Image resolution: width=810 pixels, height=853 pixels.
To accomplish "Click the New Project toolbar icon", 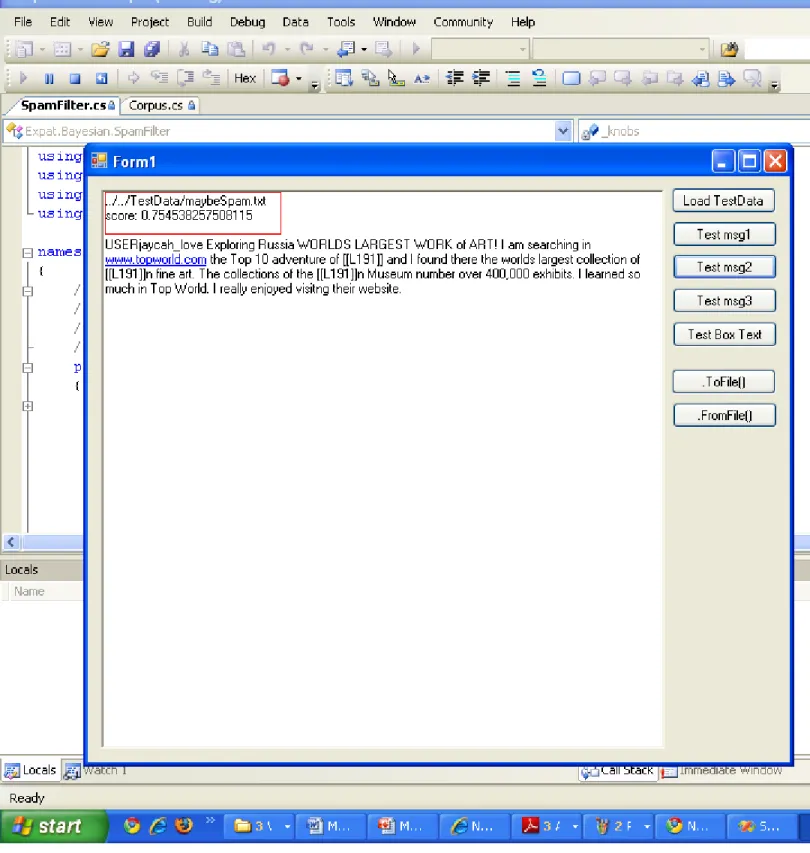I will click(x=24, y=50).
